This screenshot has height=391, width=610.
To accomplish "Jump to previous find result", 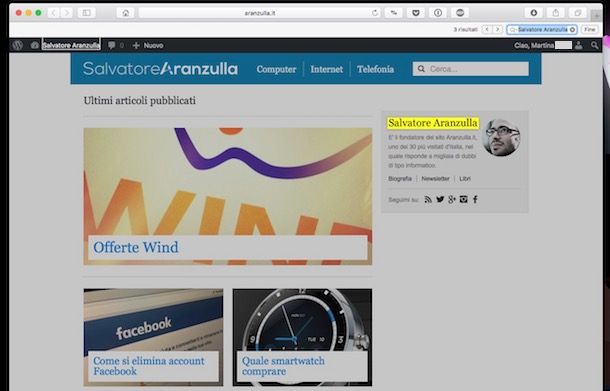I will point(487,30).
